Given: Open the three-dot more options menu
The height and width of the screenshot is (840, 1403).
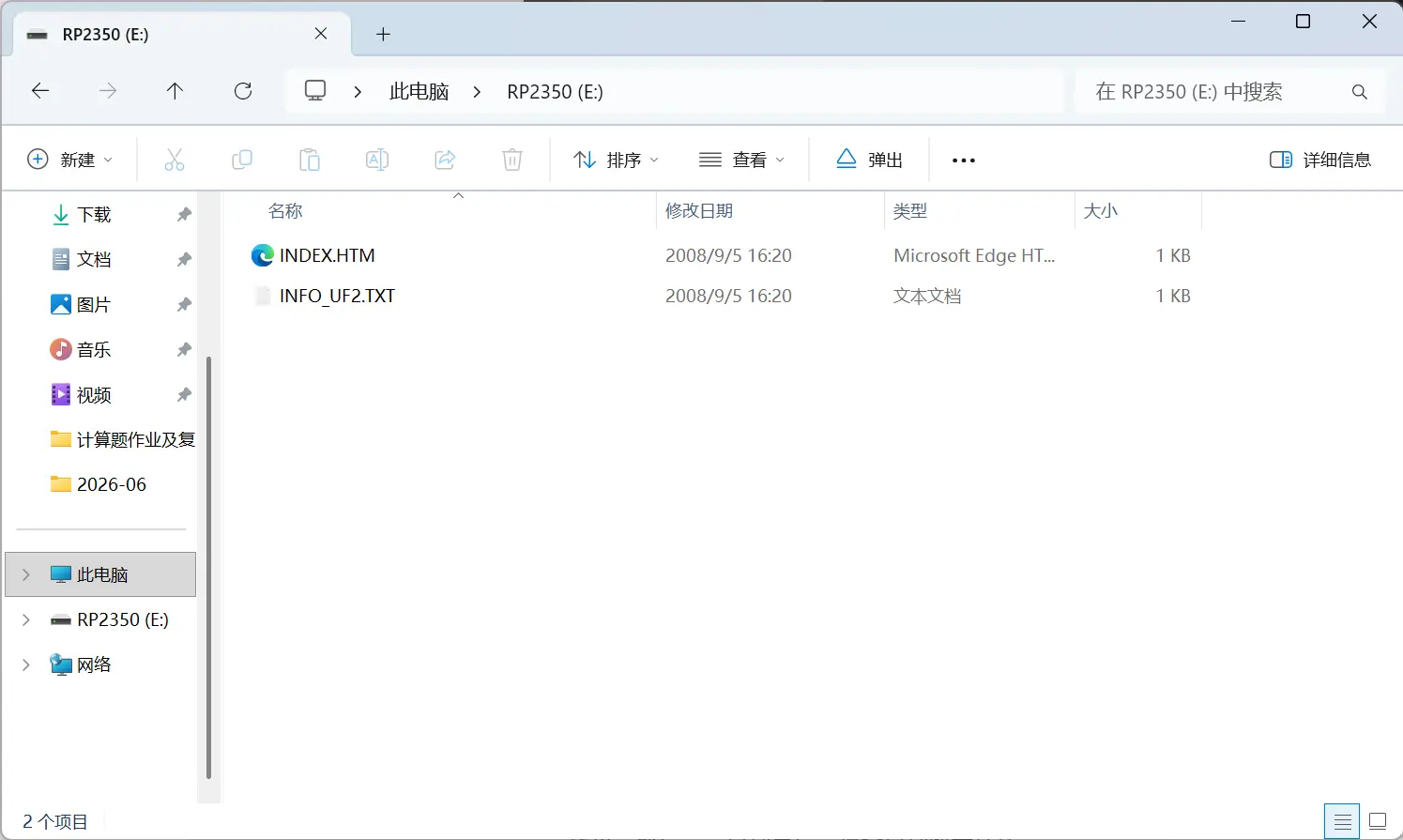Looking at the screenshot, I should point(964,160).
